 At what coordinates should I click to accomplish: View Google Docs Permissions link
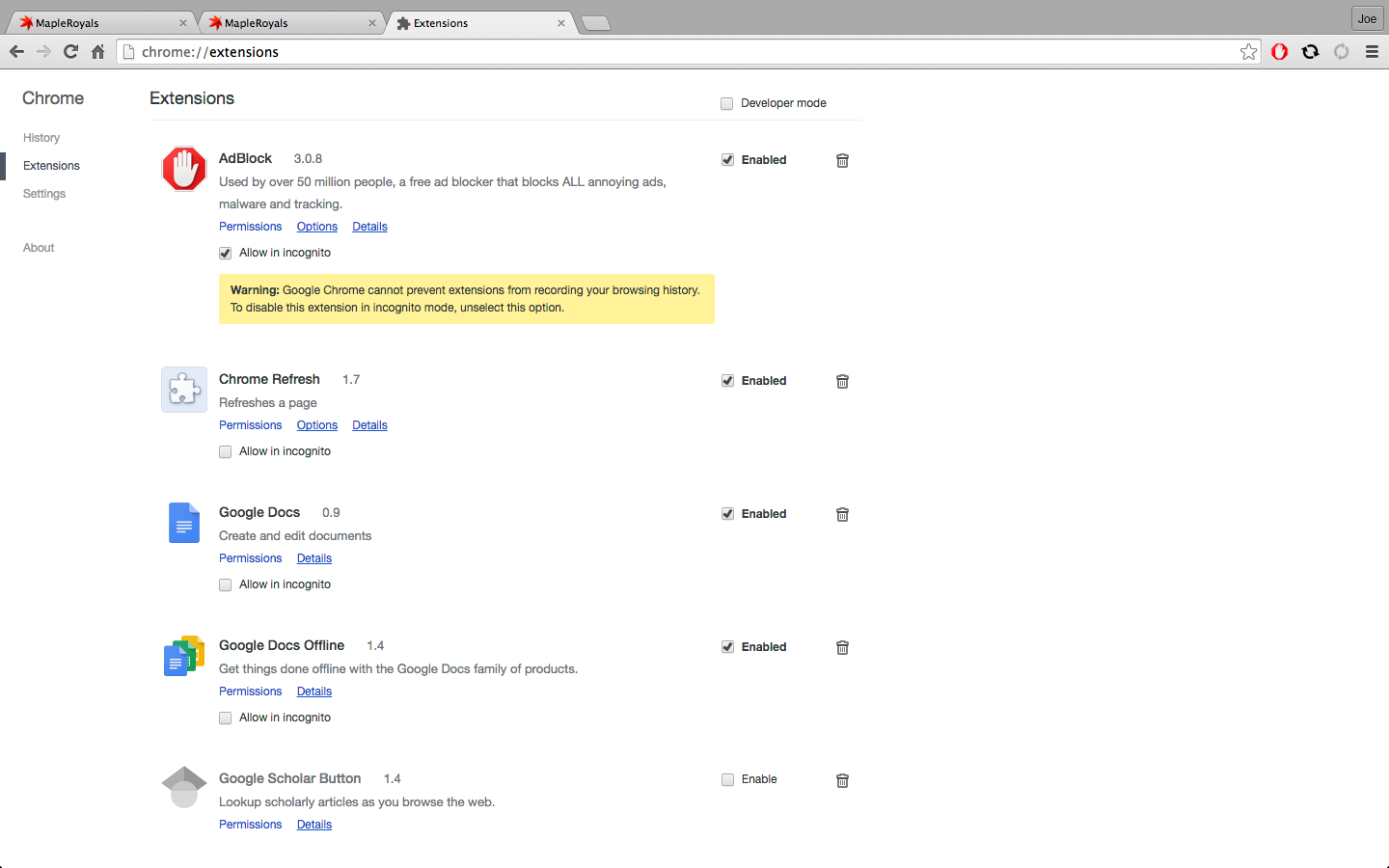(250, 558)
